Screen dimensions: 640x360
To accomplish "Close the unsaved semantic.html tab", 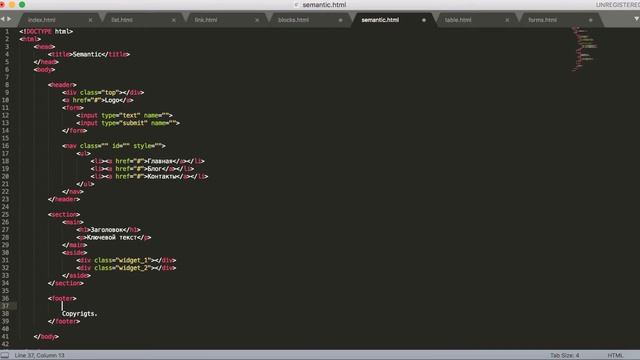I will (424, 20).
